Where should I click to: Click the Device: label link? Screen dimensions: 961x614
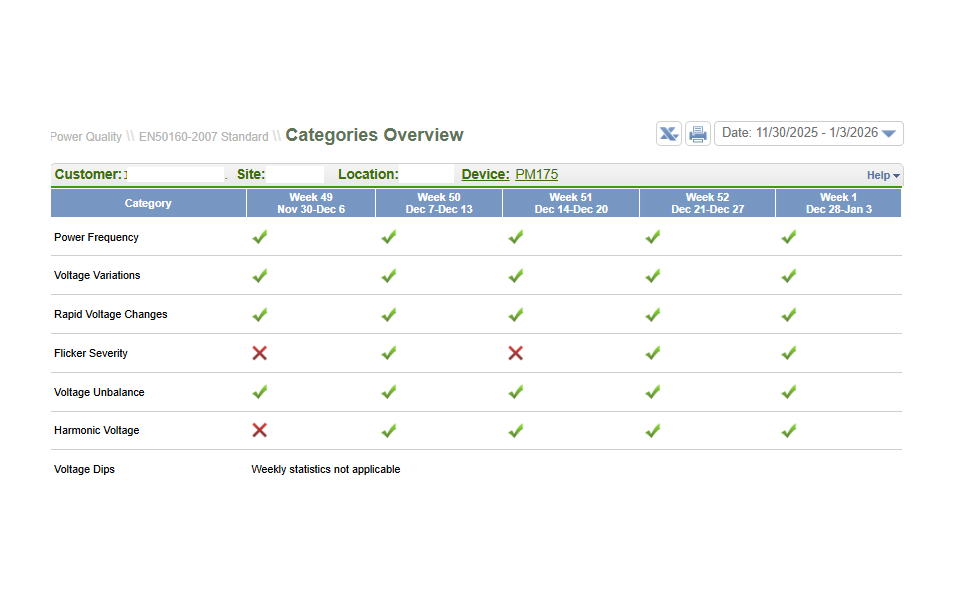485,175
